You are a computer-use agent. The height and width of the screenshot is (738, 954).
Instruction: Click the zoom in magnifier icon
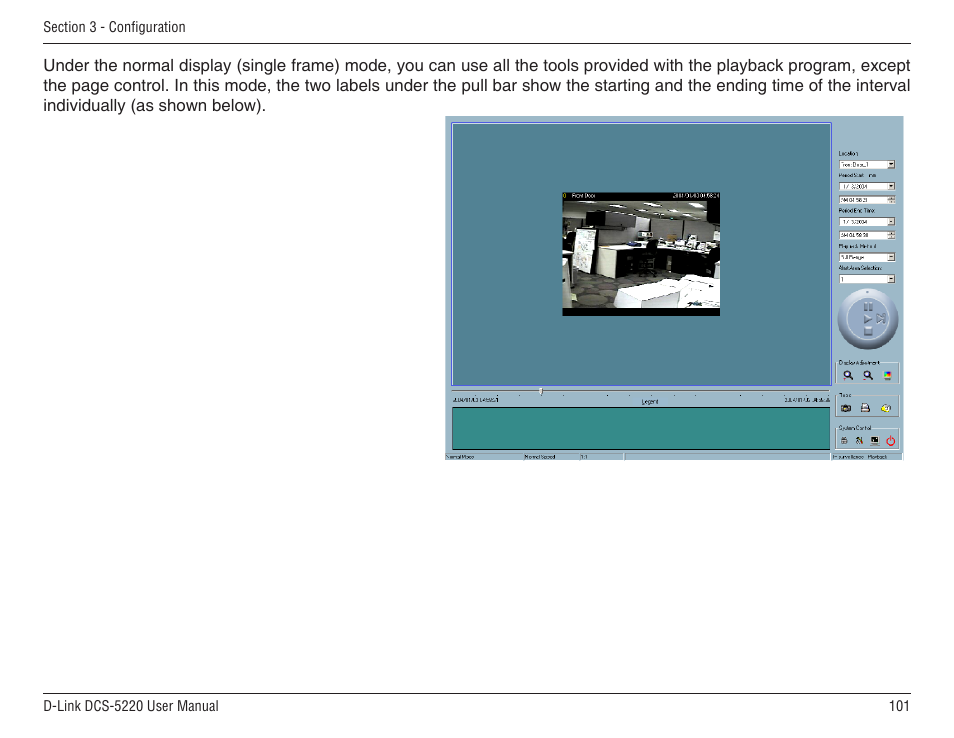coord(848,375)
